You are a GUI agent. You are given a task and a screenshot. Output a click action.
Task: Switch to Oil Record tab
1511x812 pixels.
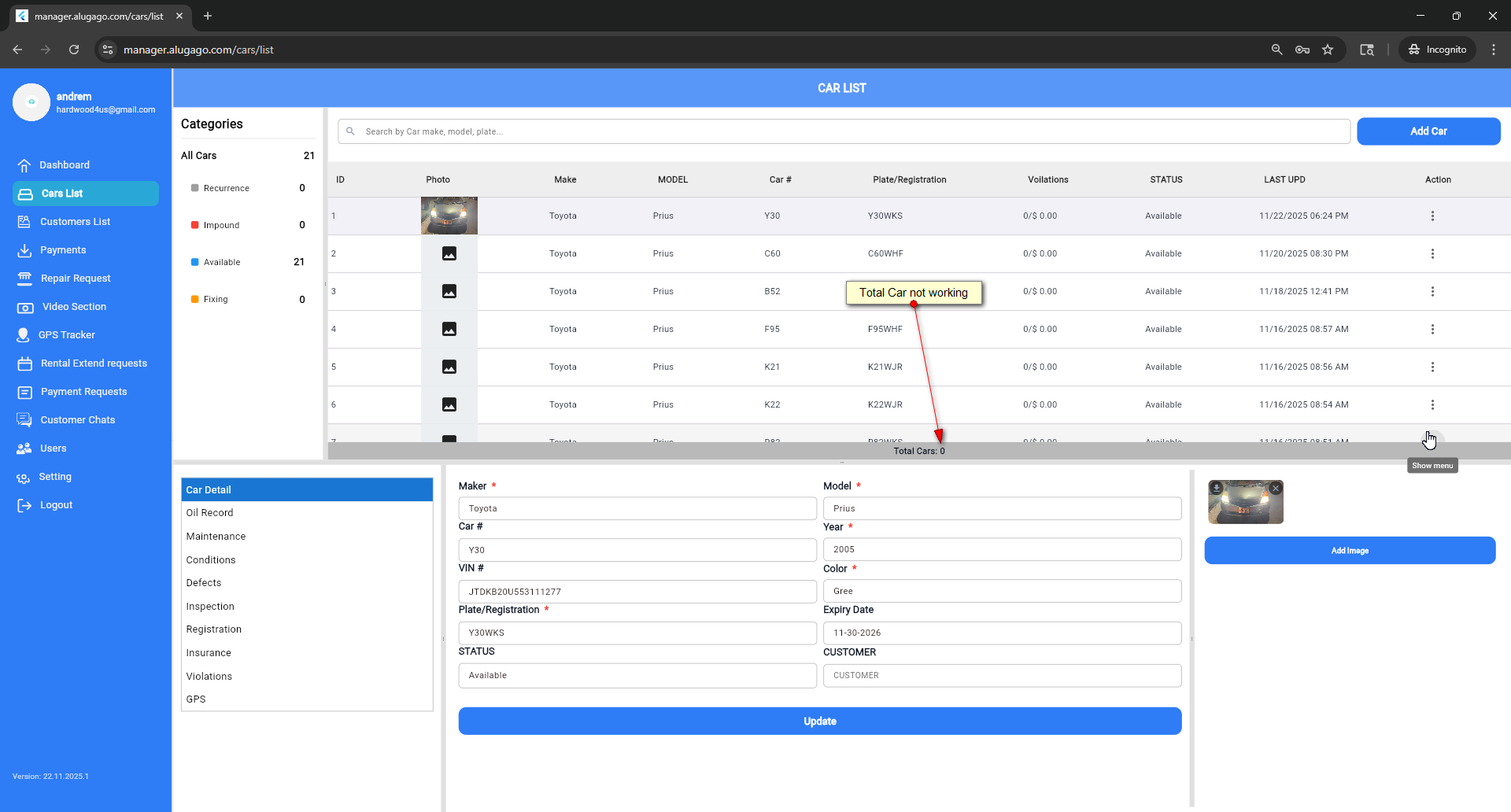point(209,513)
